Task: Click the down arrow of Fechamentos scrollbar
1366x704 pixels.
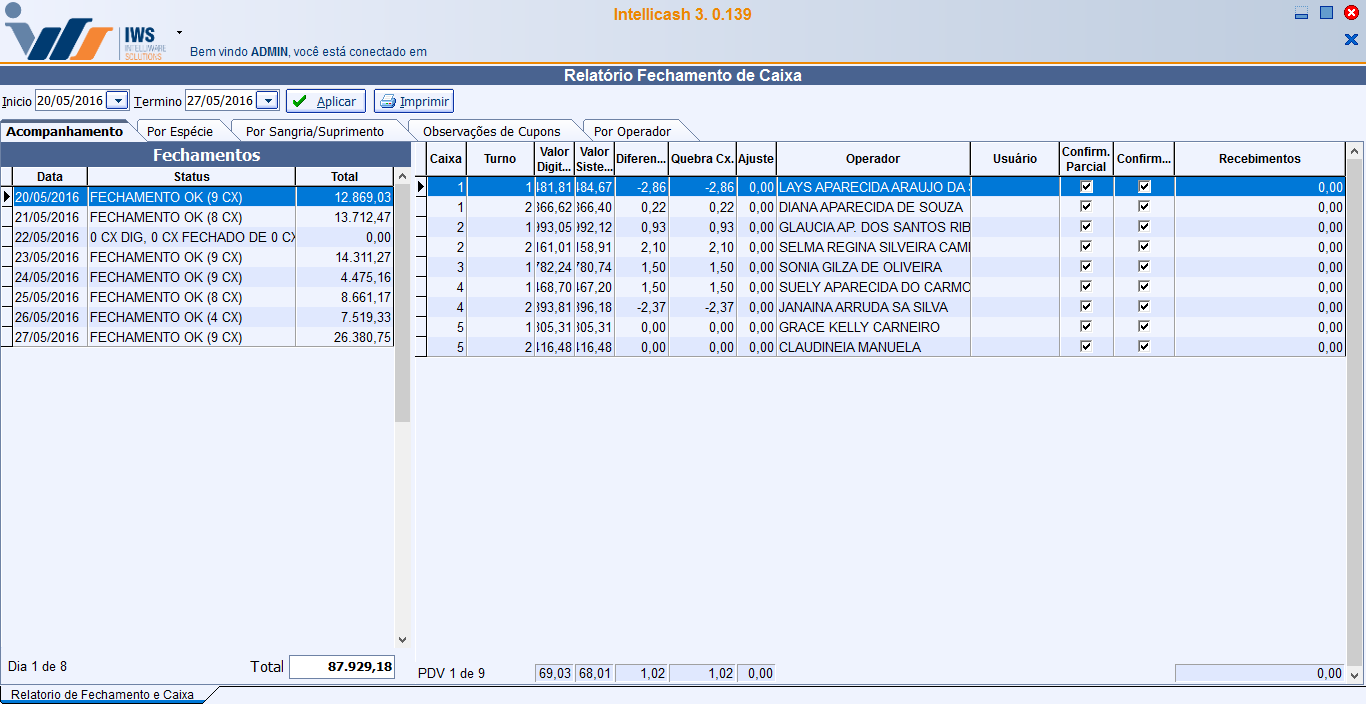Action: tap(403, 640)
